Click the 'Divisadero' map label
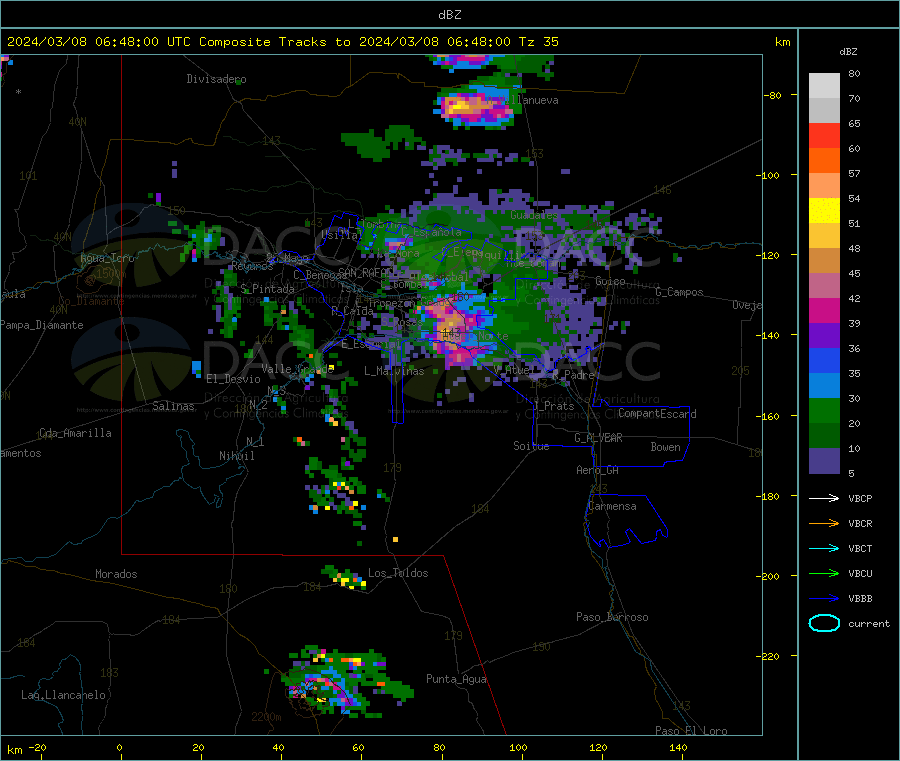The image size is (900, 761). click(216, 79)
